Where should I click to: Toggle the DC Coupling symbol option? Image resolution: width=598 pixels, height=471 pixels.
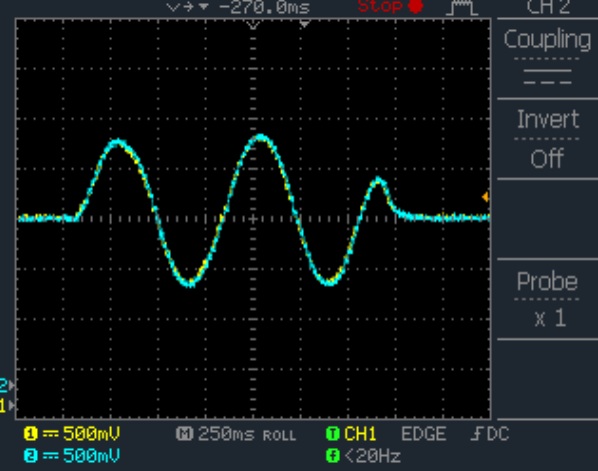pos(547,77)
